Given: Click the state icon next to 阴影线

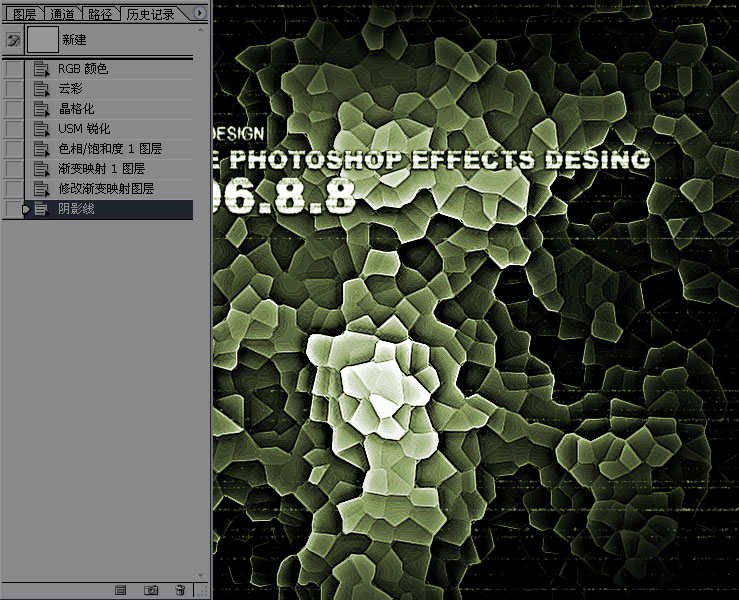Looking at the screenshot, I should [x=41, y=209].
